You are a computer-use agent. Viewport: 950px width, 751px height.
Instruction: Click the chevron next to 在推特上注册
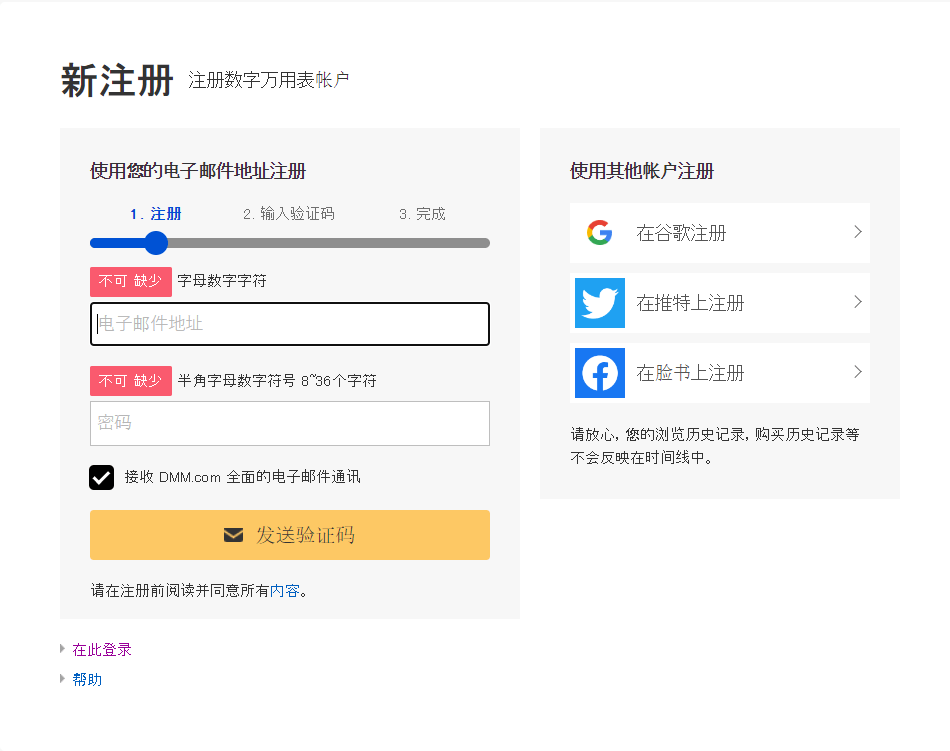click(x=857, y=303)
